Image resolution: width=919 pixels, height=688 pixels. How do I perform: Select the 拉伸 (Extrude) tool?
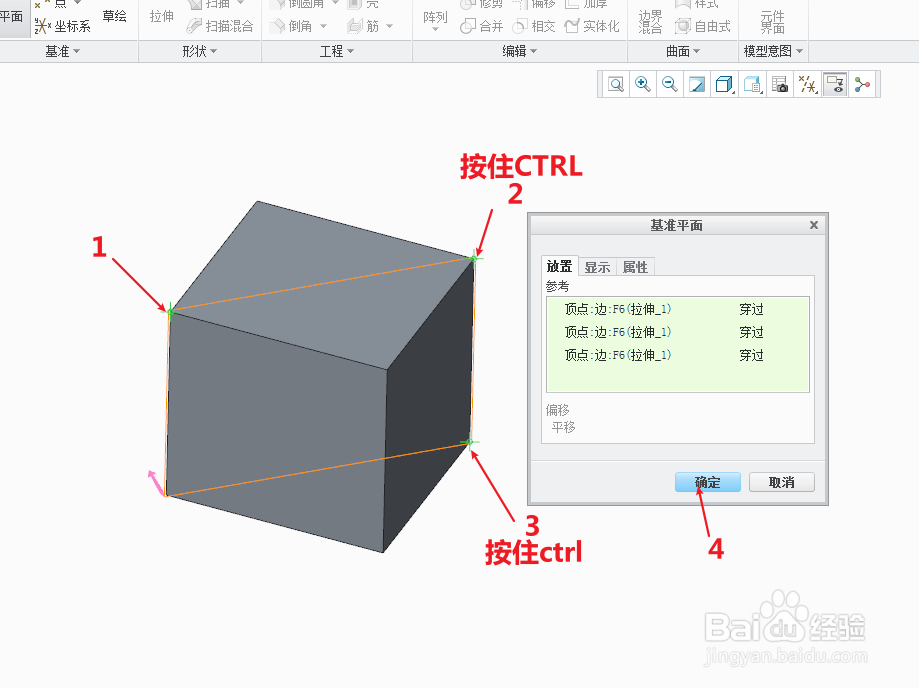pyautogui.click(x=160, y=17)
